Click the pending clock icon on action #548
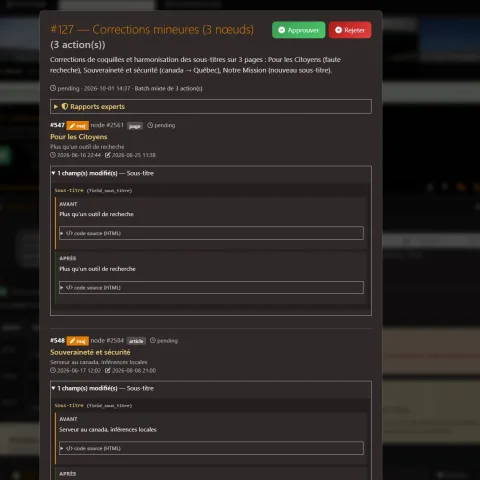The image size is (480, 480). coord(153,340)
